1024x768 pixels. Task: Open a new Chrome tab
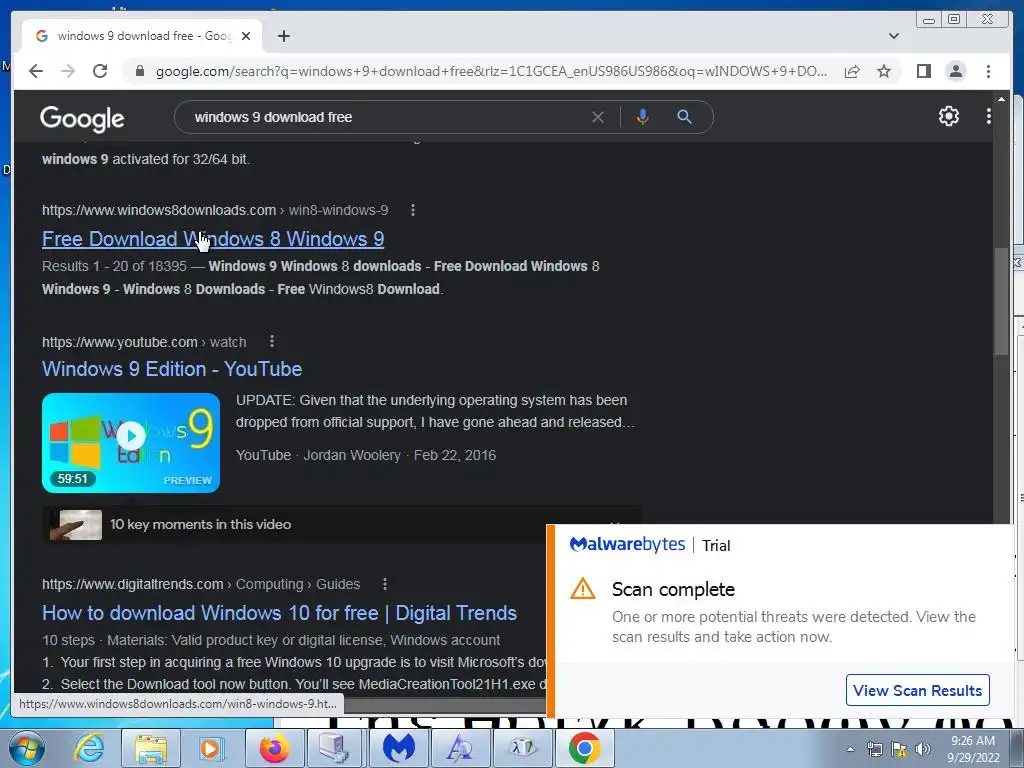coord(283,36)
